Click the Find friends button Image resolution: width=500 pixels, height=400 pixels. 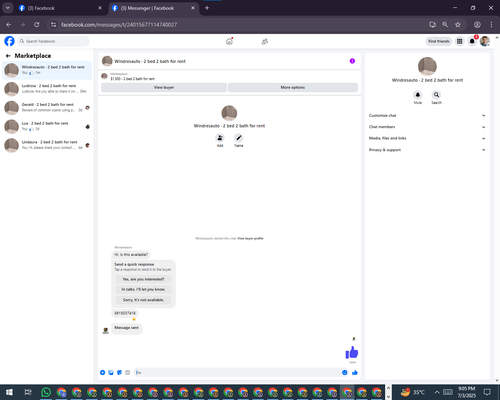[x=439, y=41]
